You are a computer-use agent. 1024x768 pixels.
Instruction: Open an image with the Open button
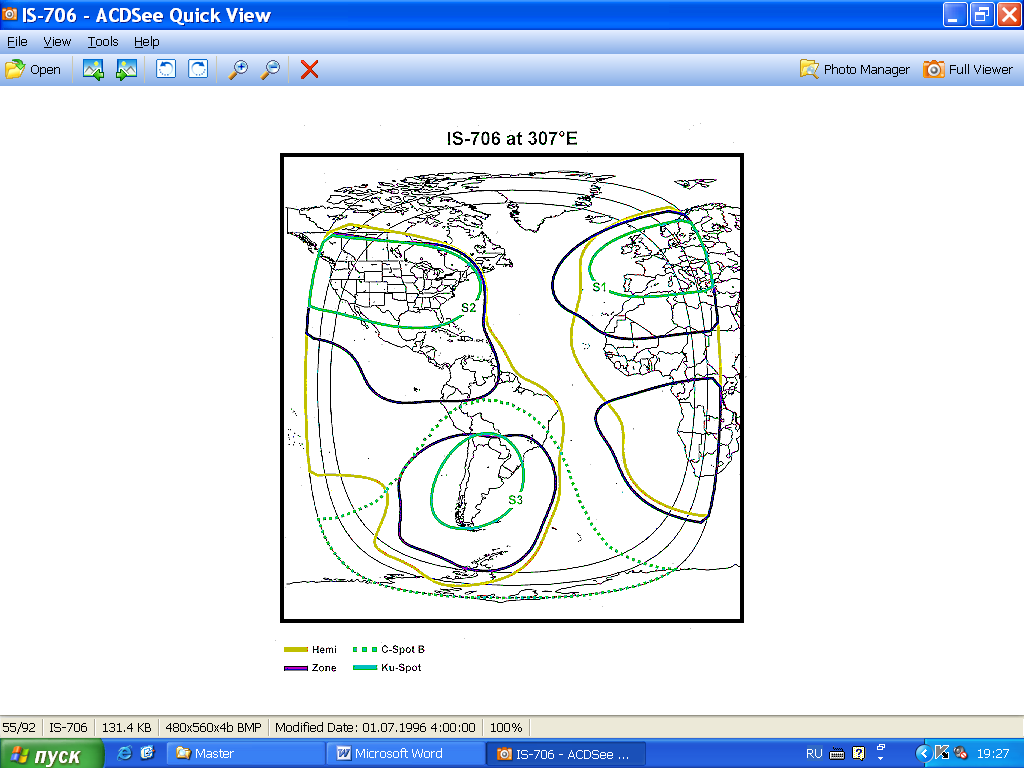coord(33,69)
